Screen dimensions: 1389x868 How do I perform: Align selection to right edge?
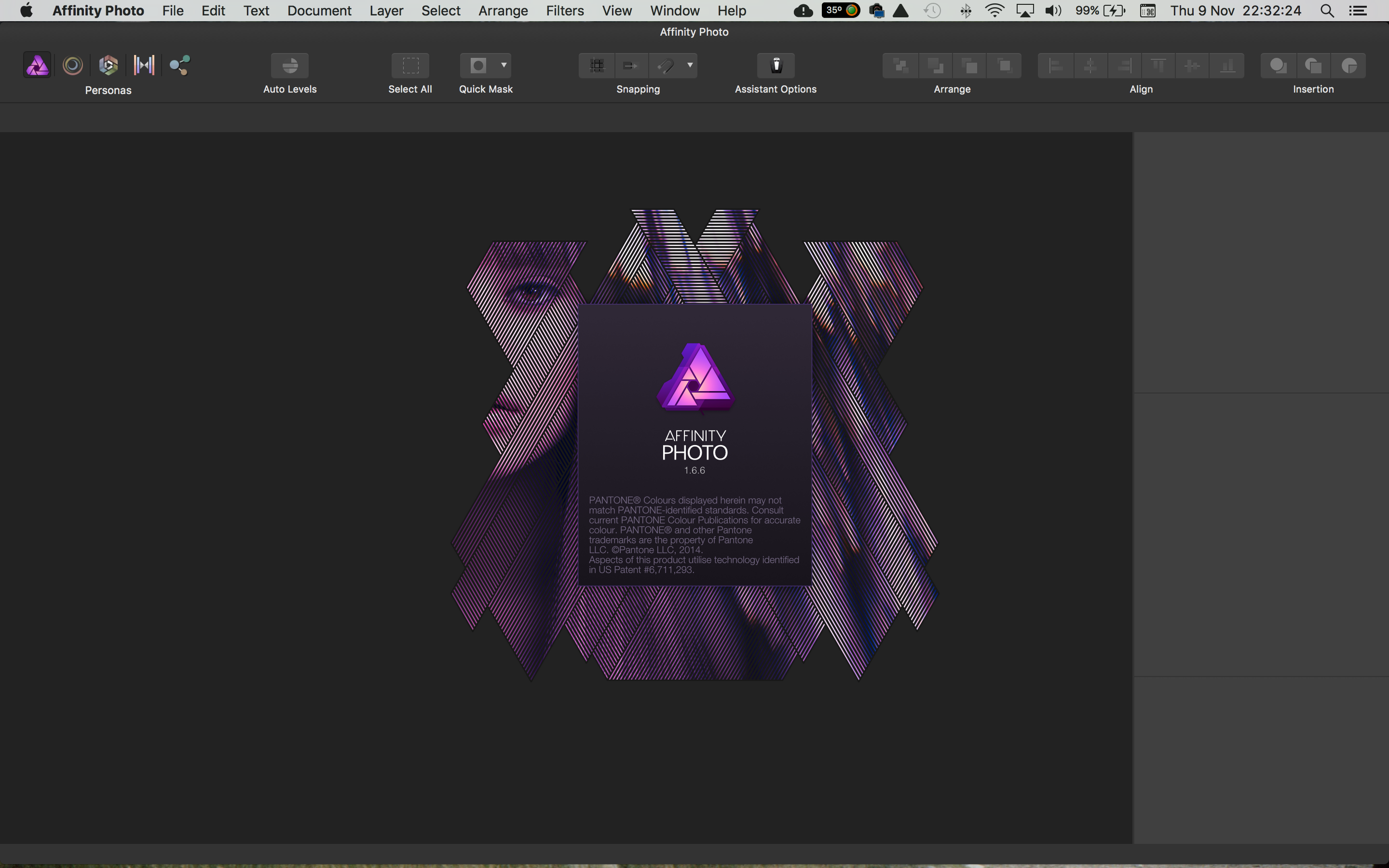tap(1124, 66)
